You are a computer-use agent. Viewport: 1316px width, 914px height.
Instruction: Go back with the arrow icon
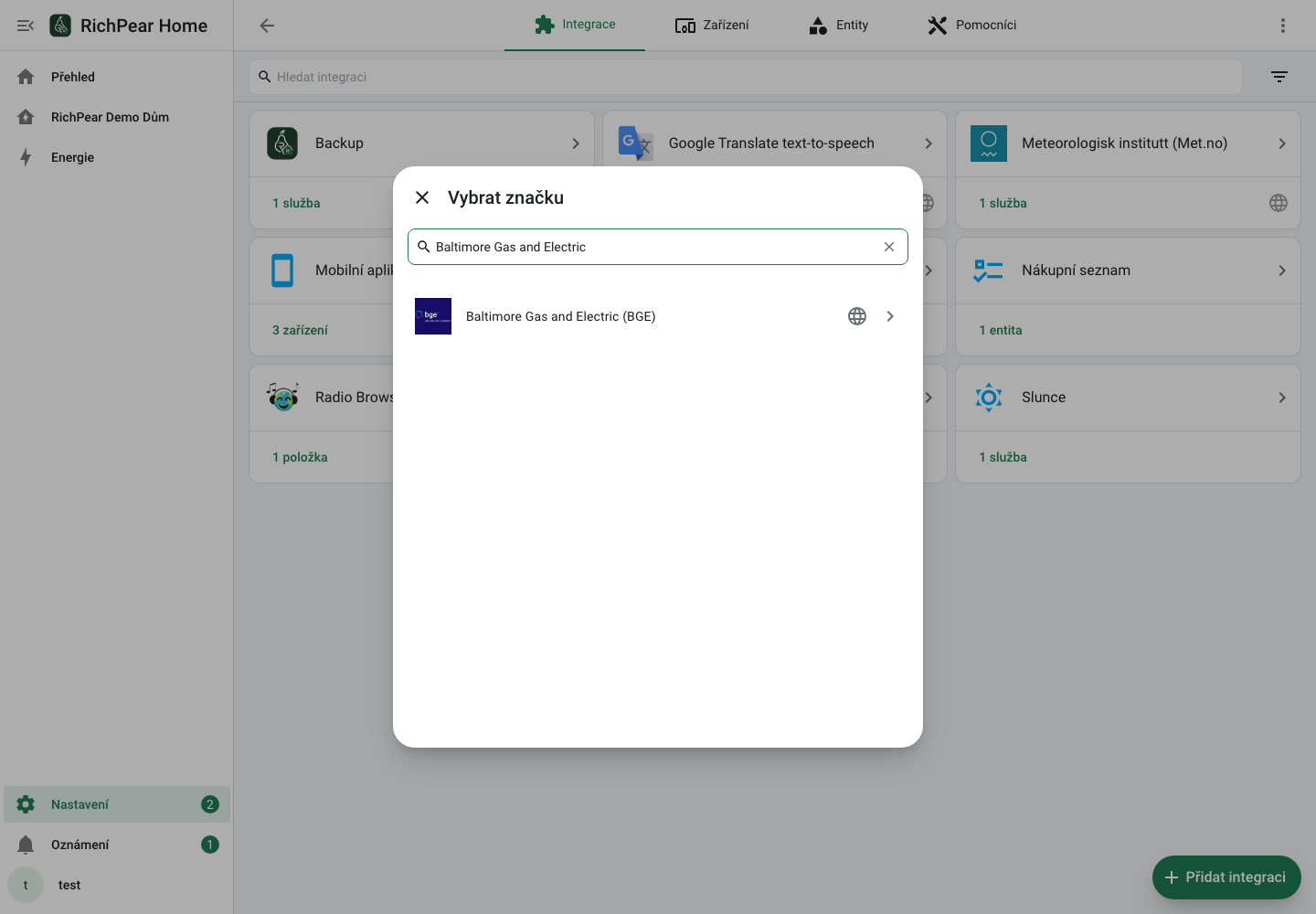[x=267, y=26]
